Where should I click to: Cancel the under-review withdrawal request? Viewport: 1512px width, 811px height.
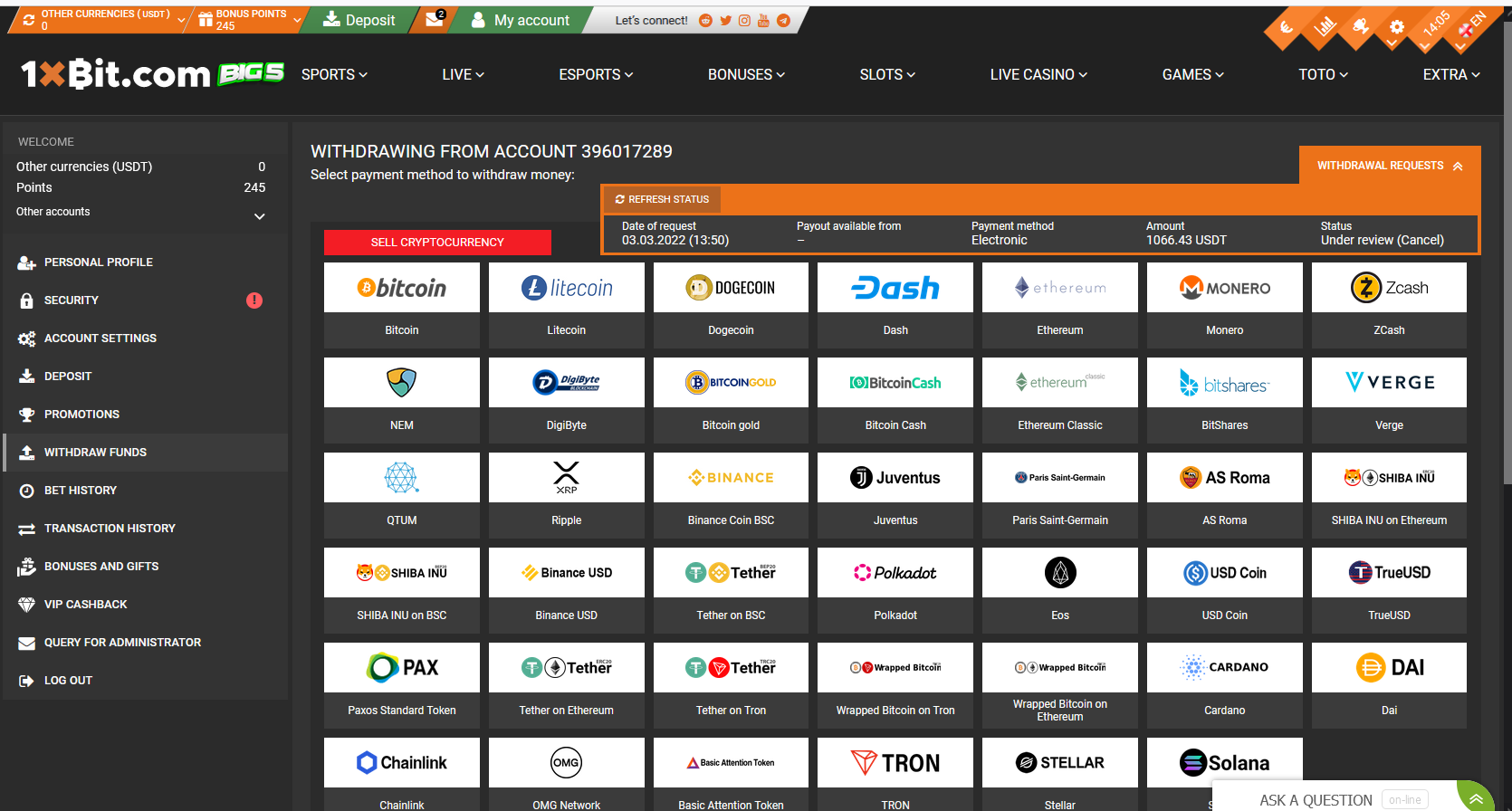point(1421,240)
